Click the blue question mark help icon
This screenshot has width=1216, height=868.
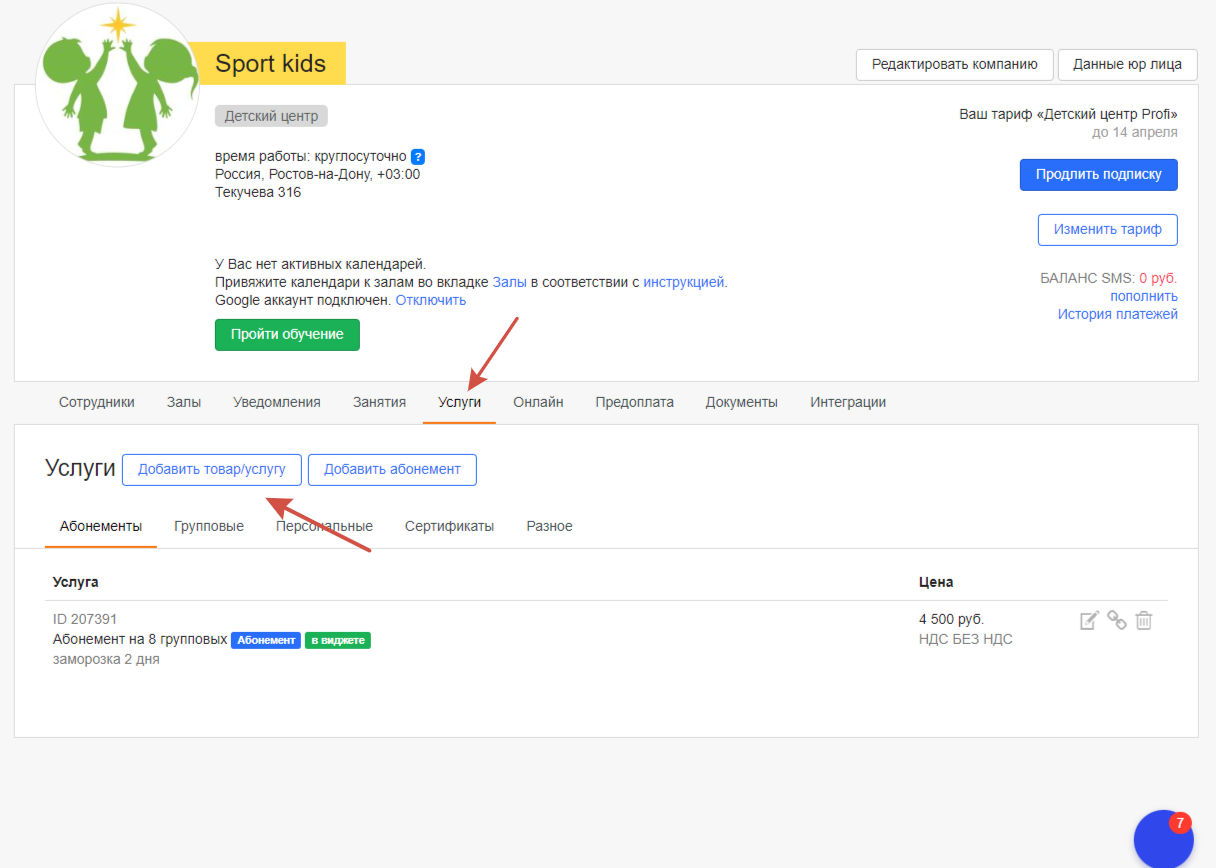(418, 157)
